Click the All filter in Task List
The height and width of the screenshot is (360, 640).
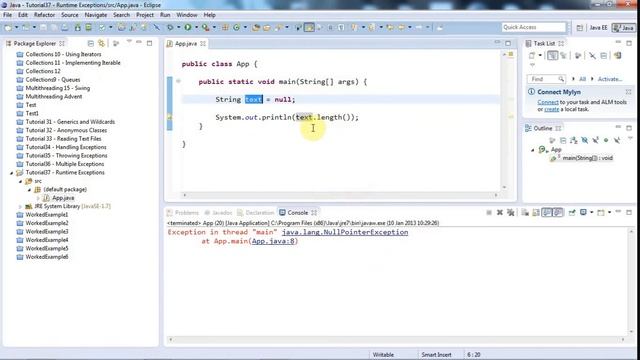582,79
